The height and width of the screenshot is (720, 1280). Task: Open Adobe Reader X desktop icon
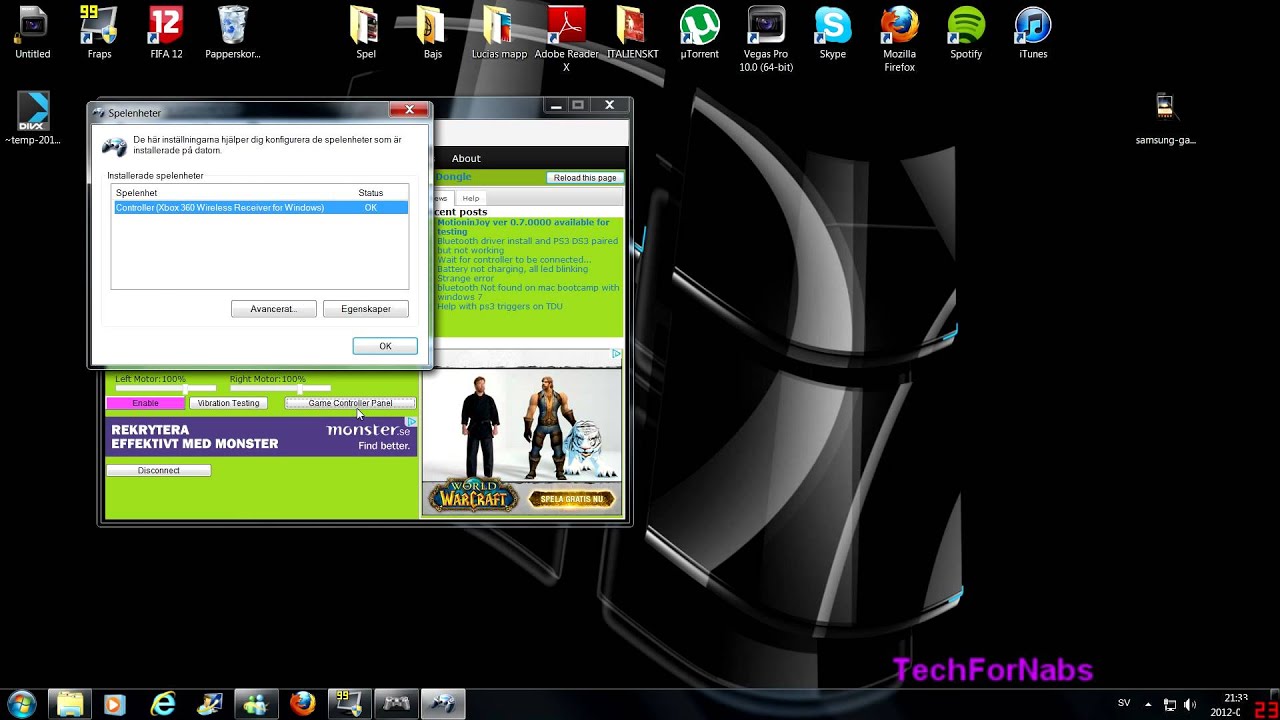coord(566,30)
